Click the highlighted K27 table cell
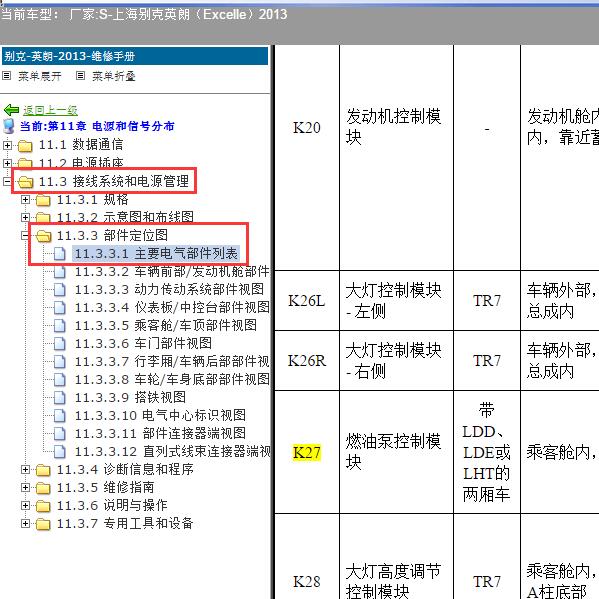The width and height of the screenshot is (599, 599). pos(307,452)
